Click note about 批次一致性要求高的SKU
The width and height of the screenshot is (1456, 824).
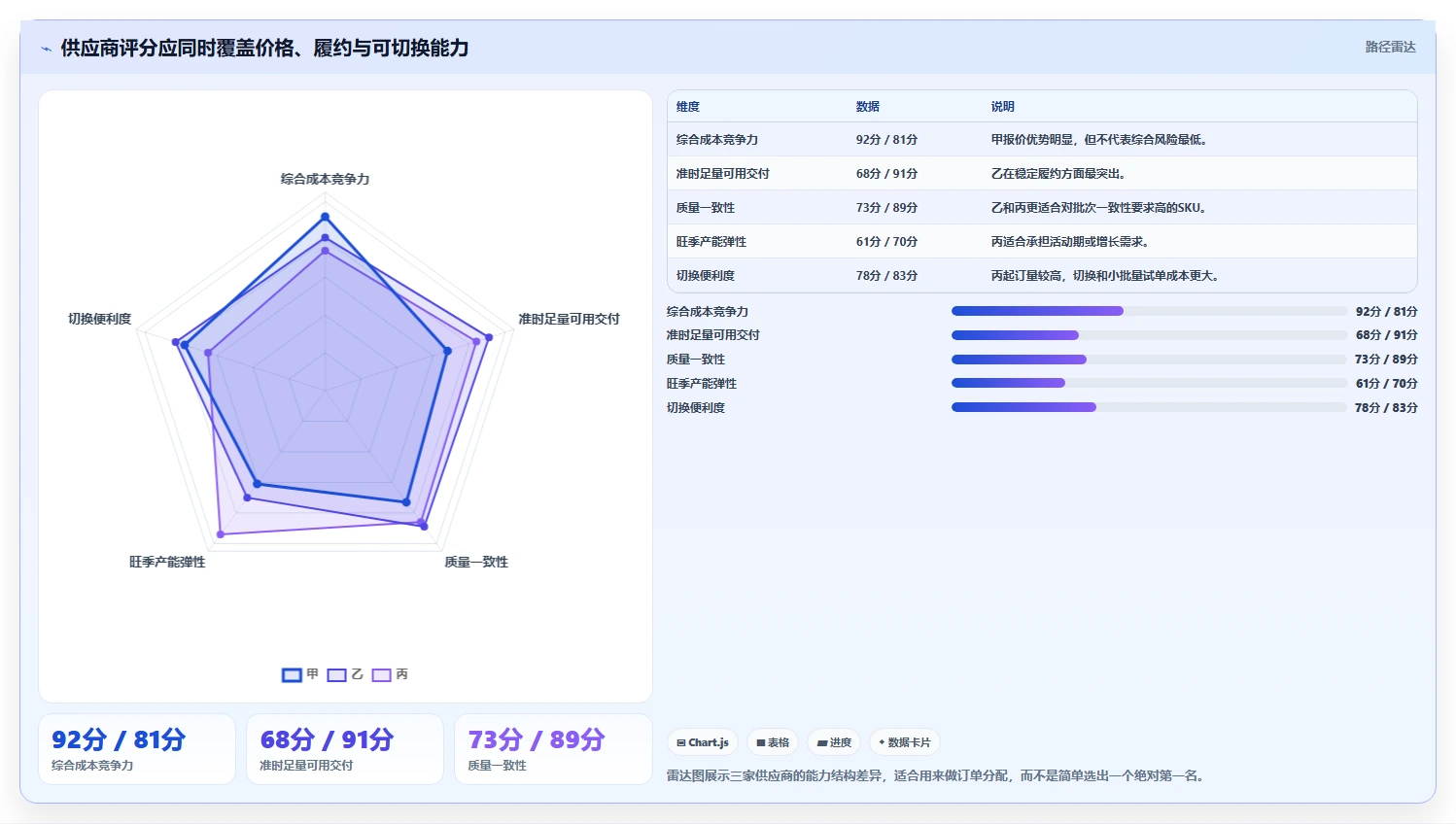pyautogui.click(x=1099, y=208)
